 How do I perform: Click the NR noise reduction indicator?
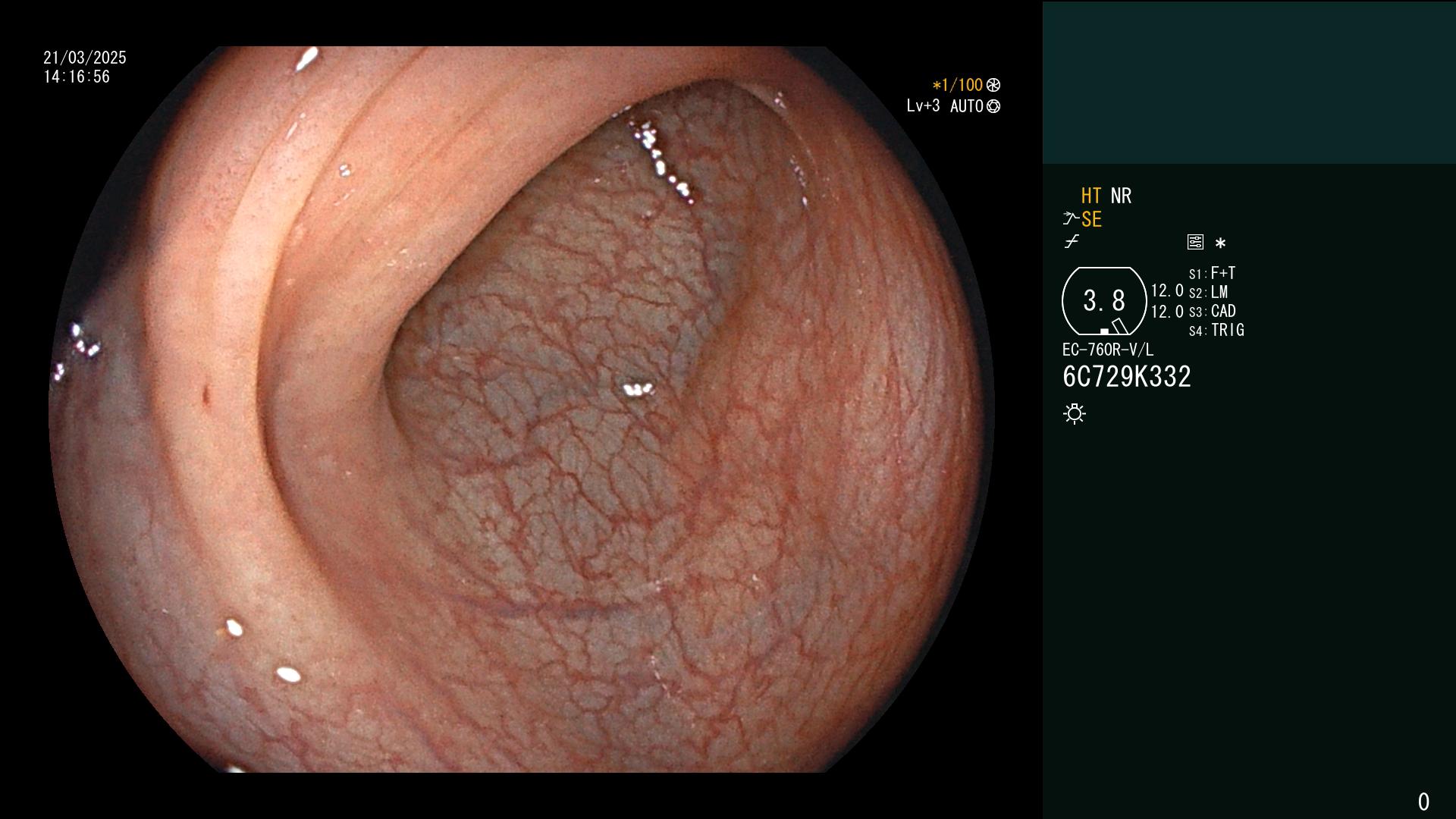point(1121,196)
